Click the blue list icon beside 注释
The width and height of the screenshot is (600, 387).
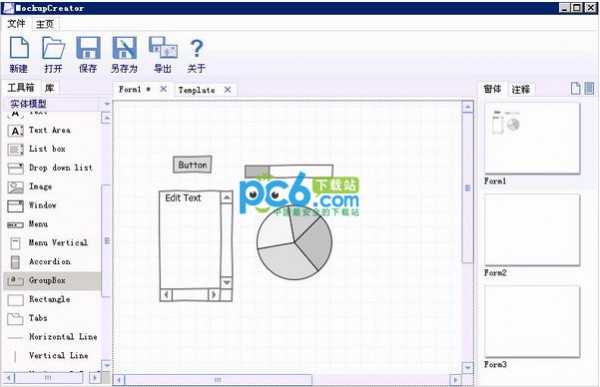pyautogui.click(x=589, y=88)
